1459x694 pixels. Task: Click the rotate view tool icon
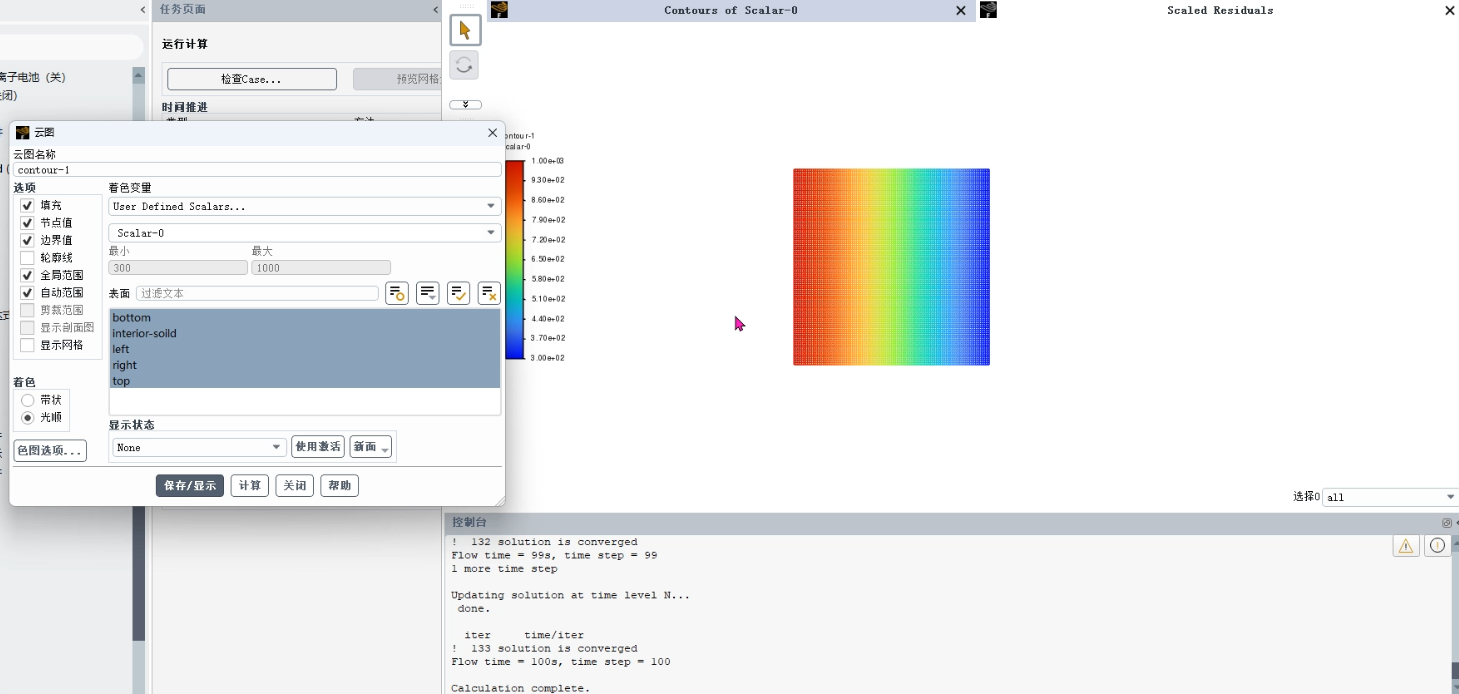(x=464, y=66)
